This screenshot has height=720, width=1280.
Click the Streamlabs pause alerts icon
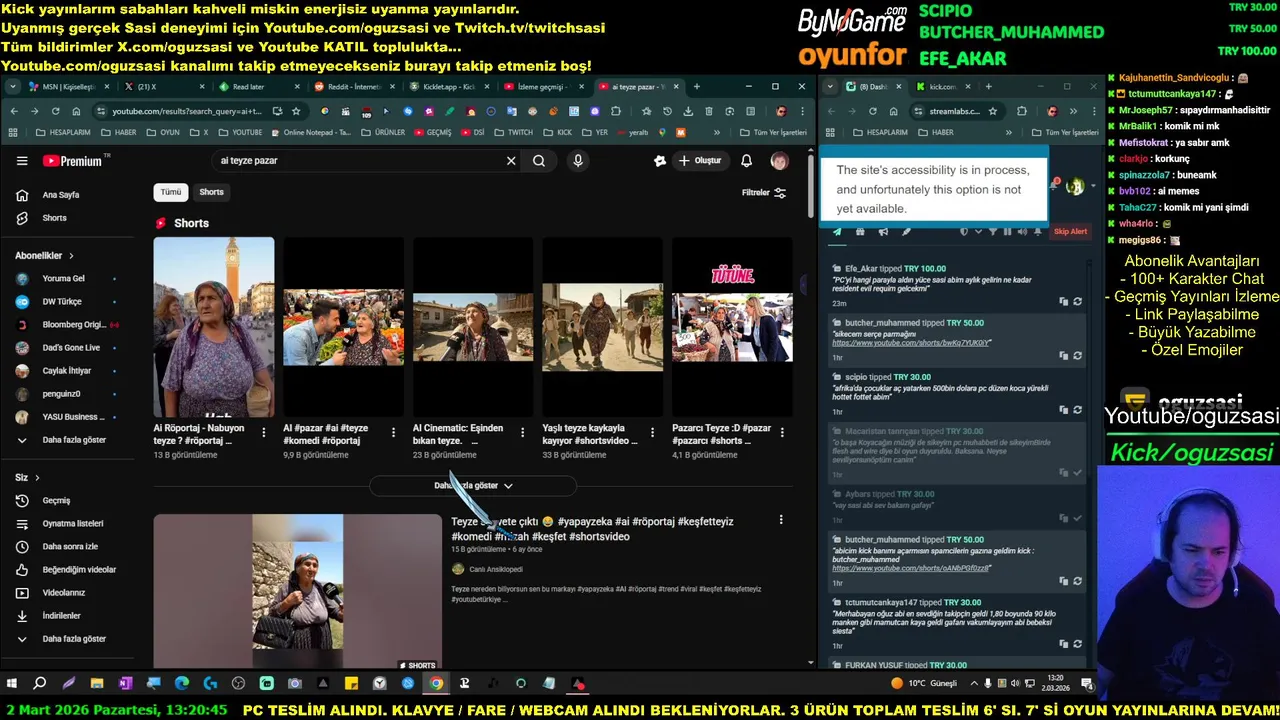point(1007,232)
